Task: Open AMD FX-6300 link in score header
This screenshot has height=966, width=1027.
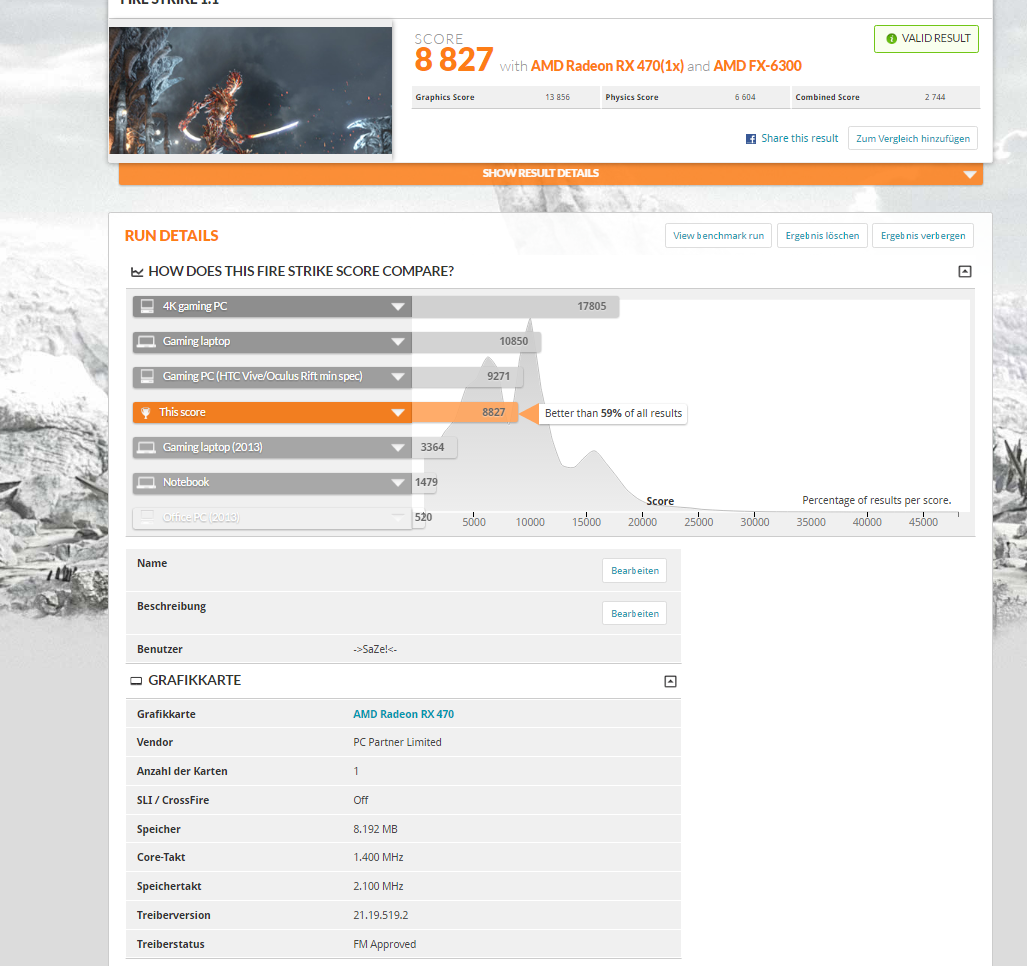Action: [757, 66]
